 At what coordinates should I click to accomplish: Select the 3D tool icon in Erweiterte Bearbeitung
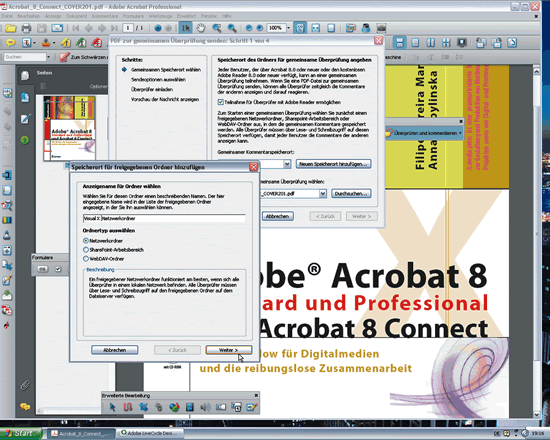pos(174,407)
